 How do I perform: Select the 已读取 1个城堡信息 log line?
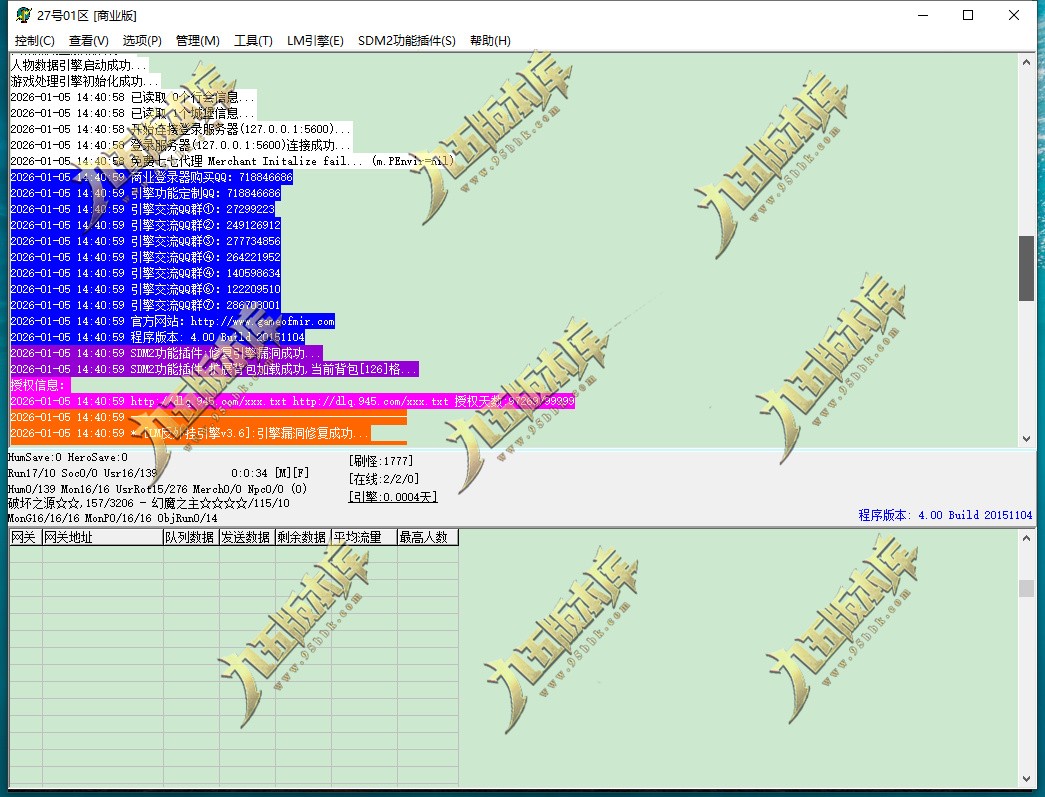tap(133, 113)
